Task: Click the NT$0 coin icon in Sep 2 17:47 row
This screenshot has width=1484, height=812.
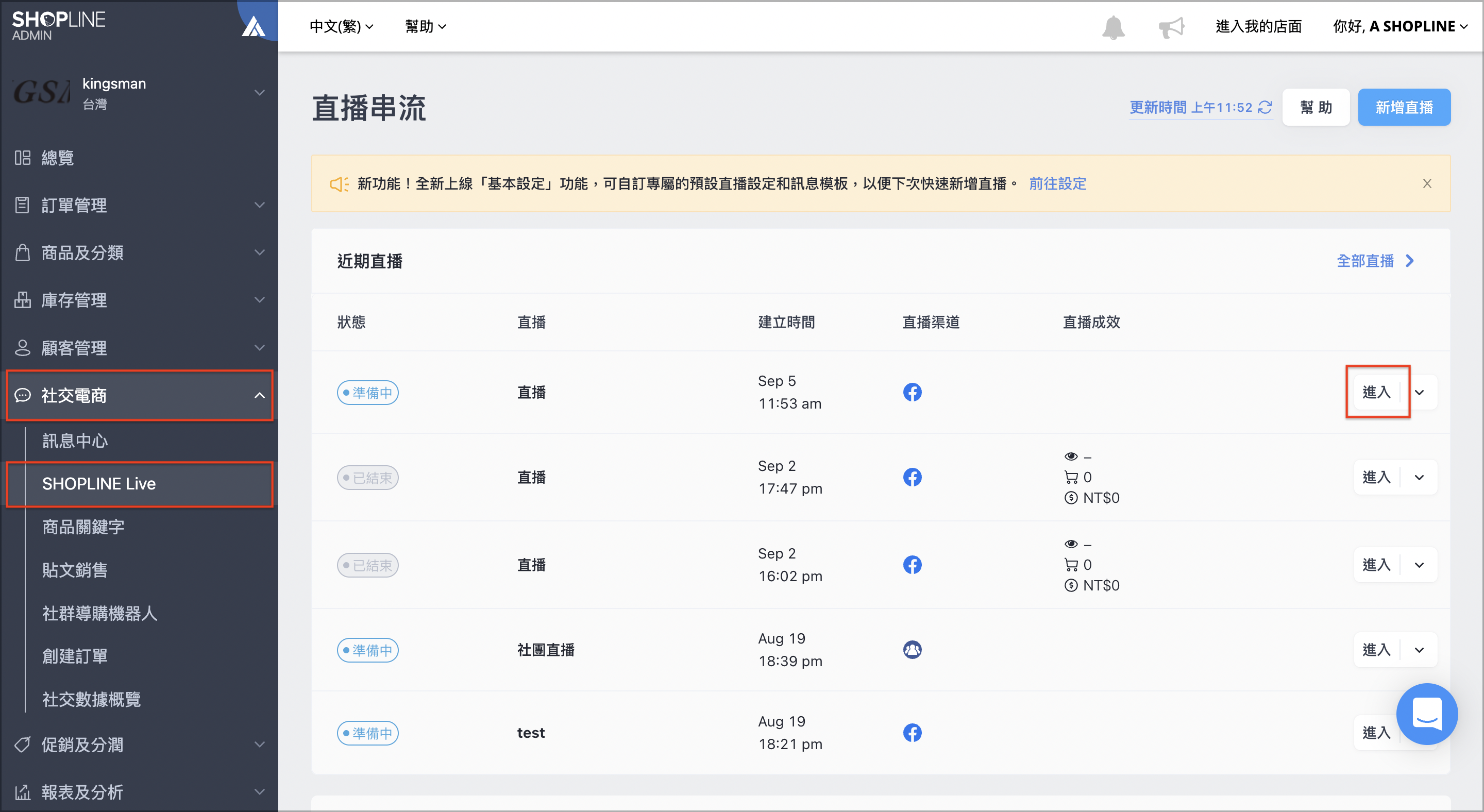Action: click(x=1071, y=498)
